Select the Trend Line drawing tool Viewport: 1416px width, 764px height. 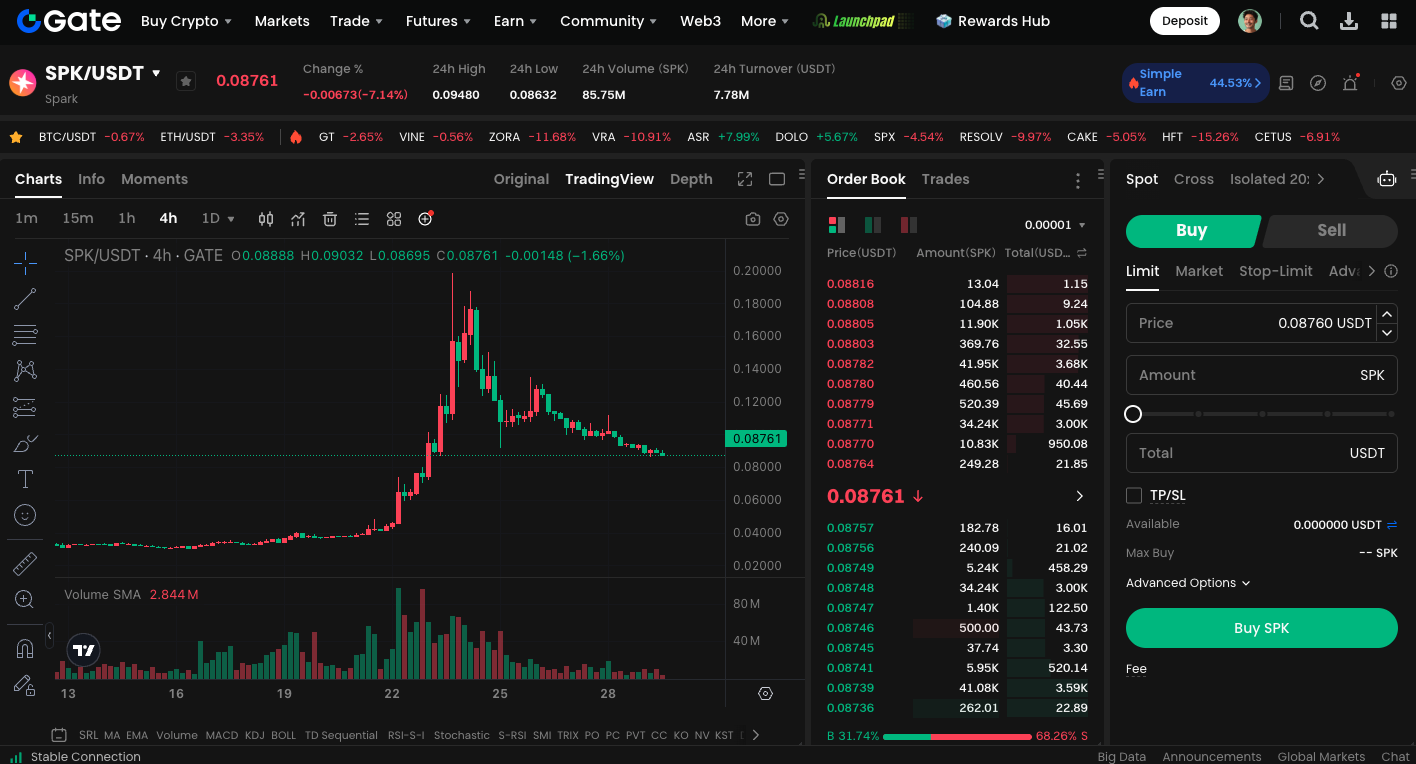25,298
